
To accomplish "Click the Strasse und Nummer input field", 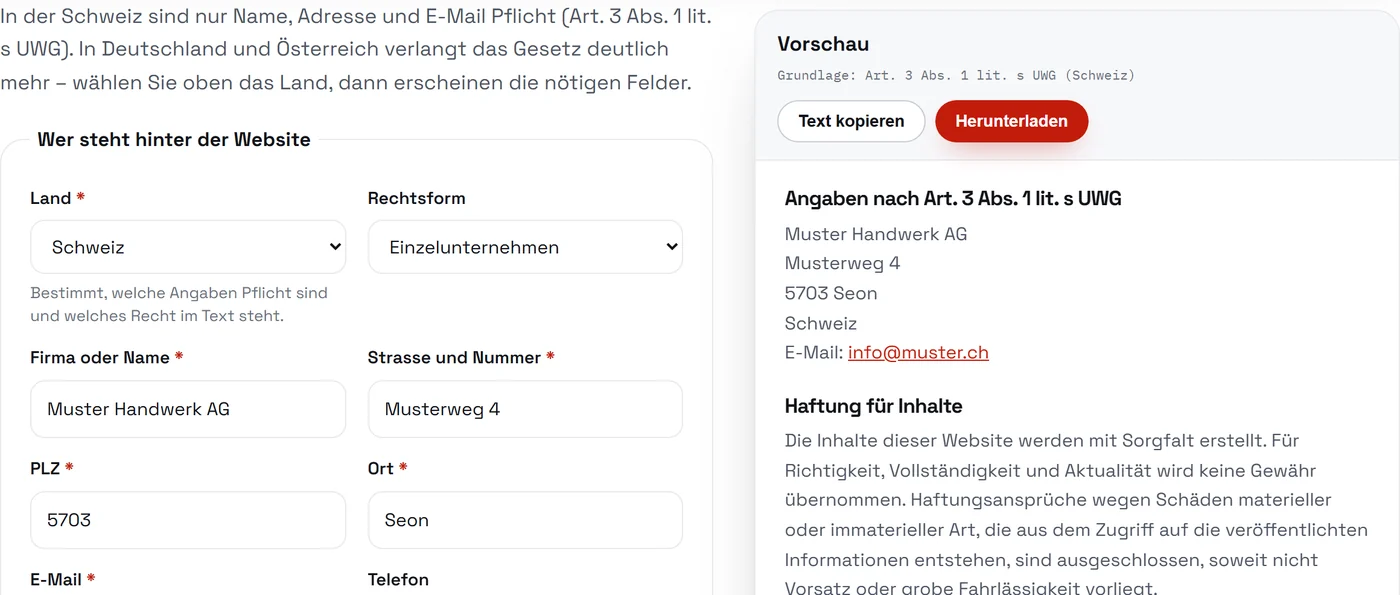I will pos(525,409).
